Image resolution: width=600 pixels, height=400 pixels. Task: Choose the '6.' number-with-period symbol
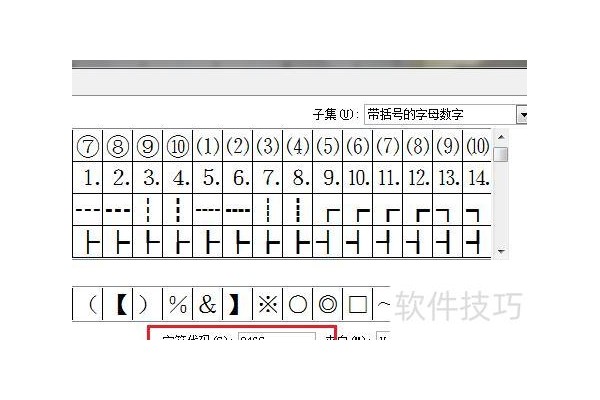point(238,178)
